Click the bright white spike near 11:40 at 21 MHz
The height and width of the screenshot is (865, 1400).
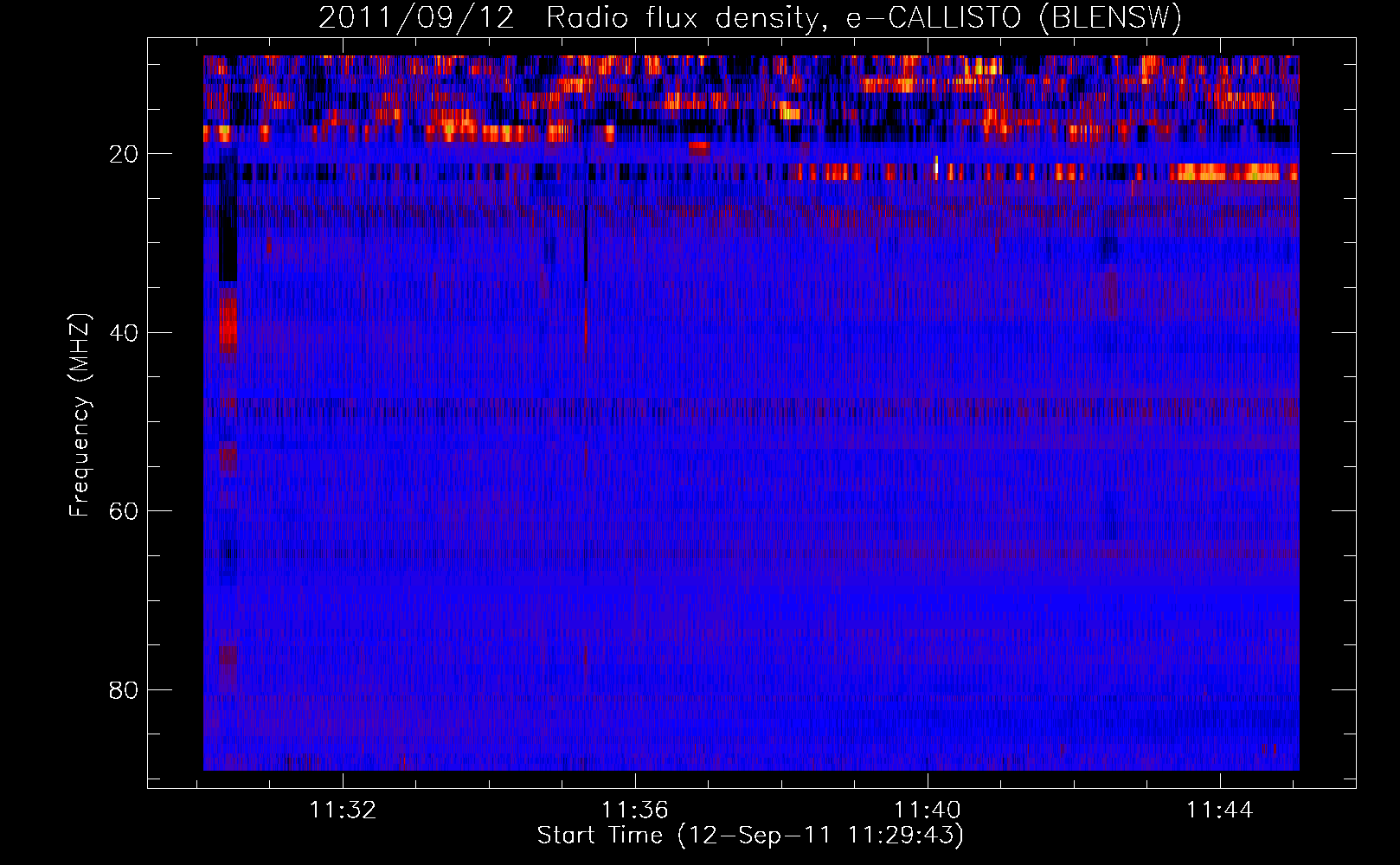tap(936, 166)
